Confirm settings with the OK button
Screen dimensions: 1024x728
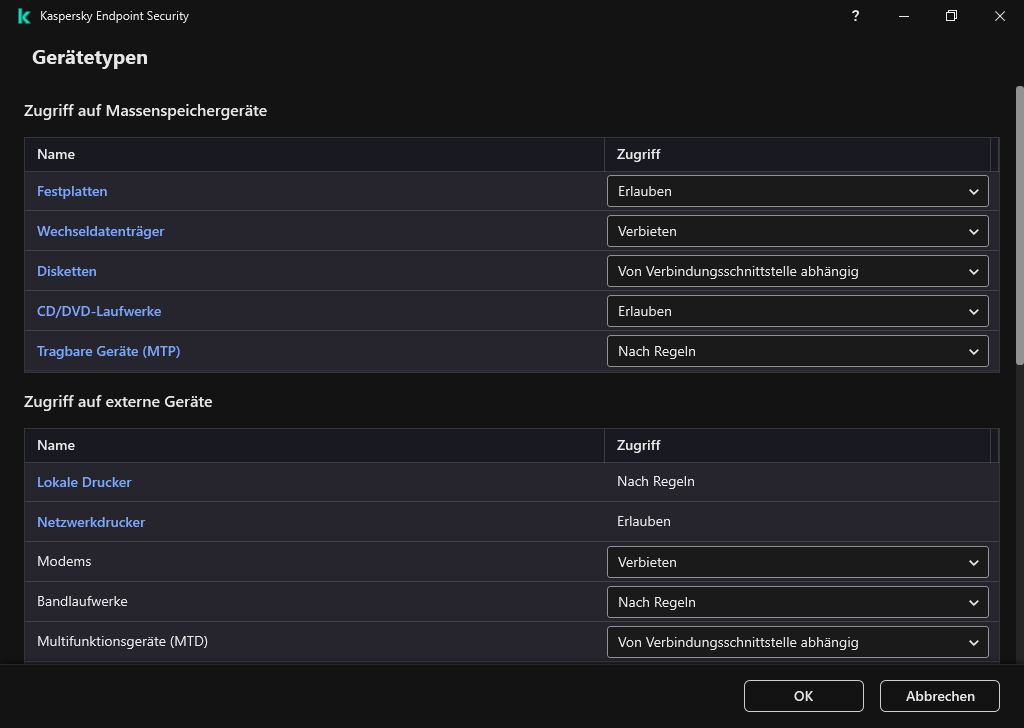point(803,696)
